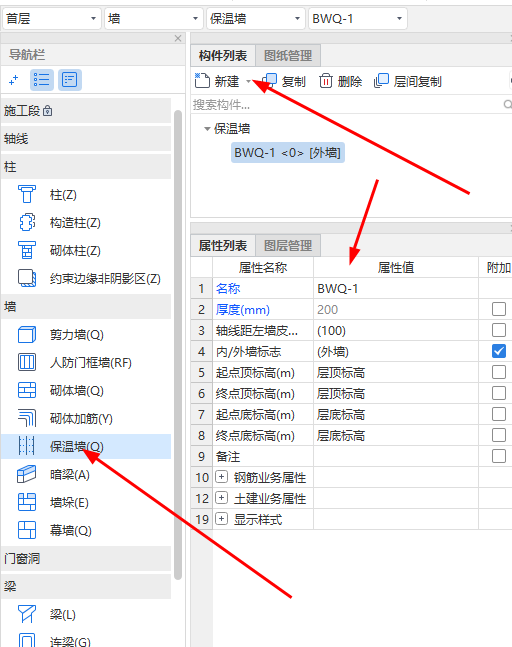Open the 首层 floor dropdown
This screenshot has width=512, height=647.
pyautogui.click(x=52, y=19)
